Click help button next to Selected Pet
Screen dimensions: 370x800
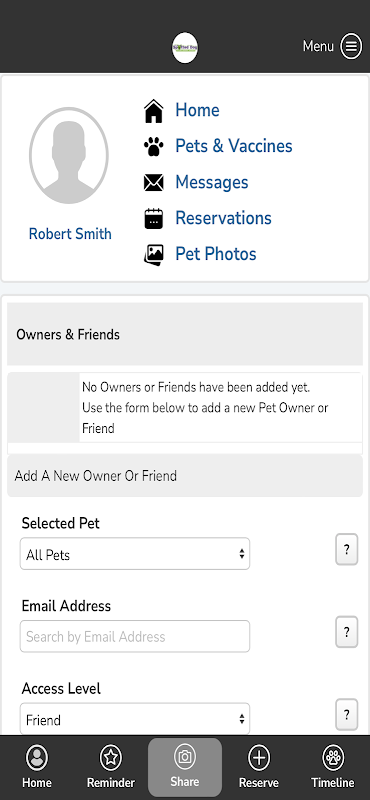pos(347,549)
